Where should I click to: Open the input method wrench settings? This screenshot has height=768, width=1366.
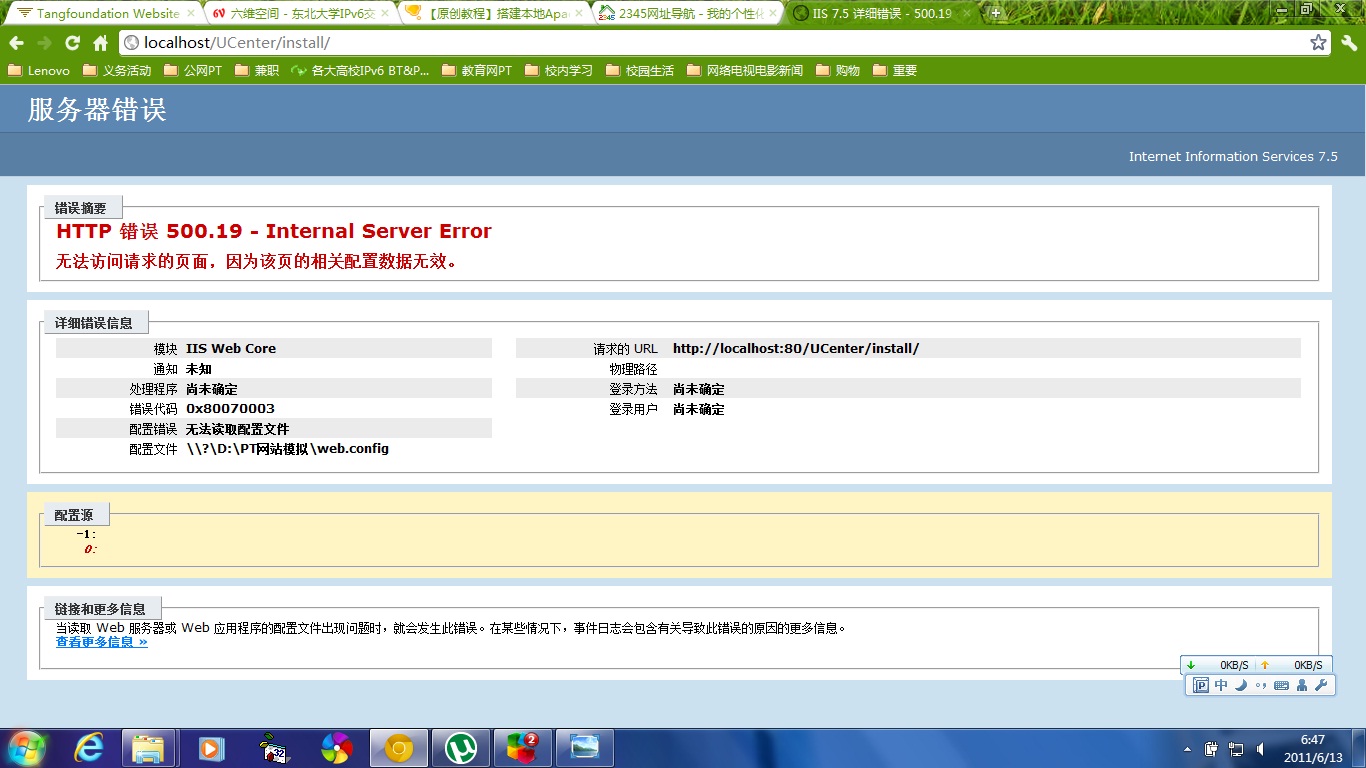tap(1321, 685)
